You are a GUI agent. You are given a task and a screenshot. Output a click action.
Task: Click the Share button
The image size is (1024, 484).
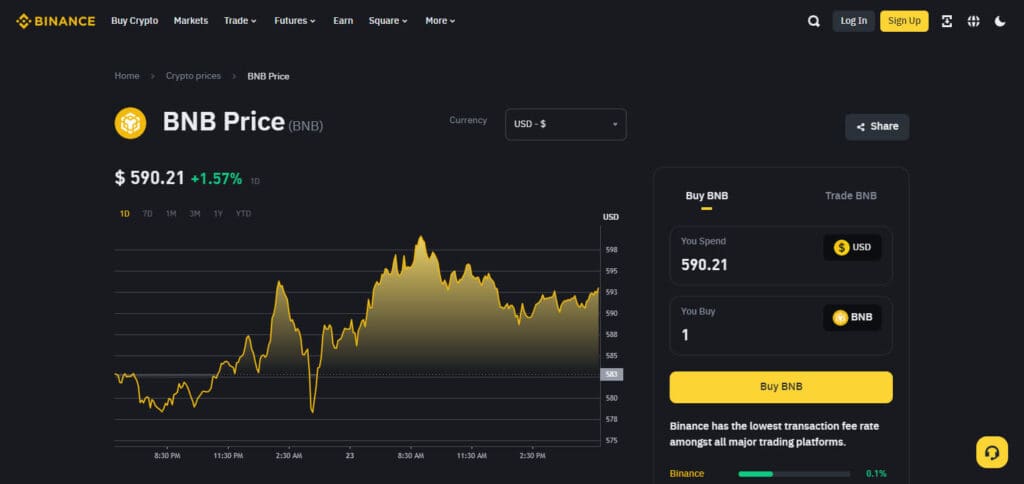point(877,127)
